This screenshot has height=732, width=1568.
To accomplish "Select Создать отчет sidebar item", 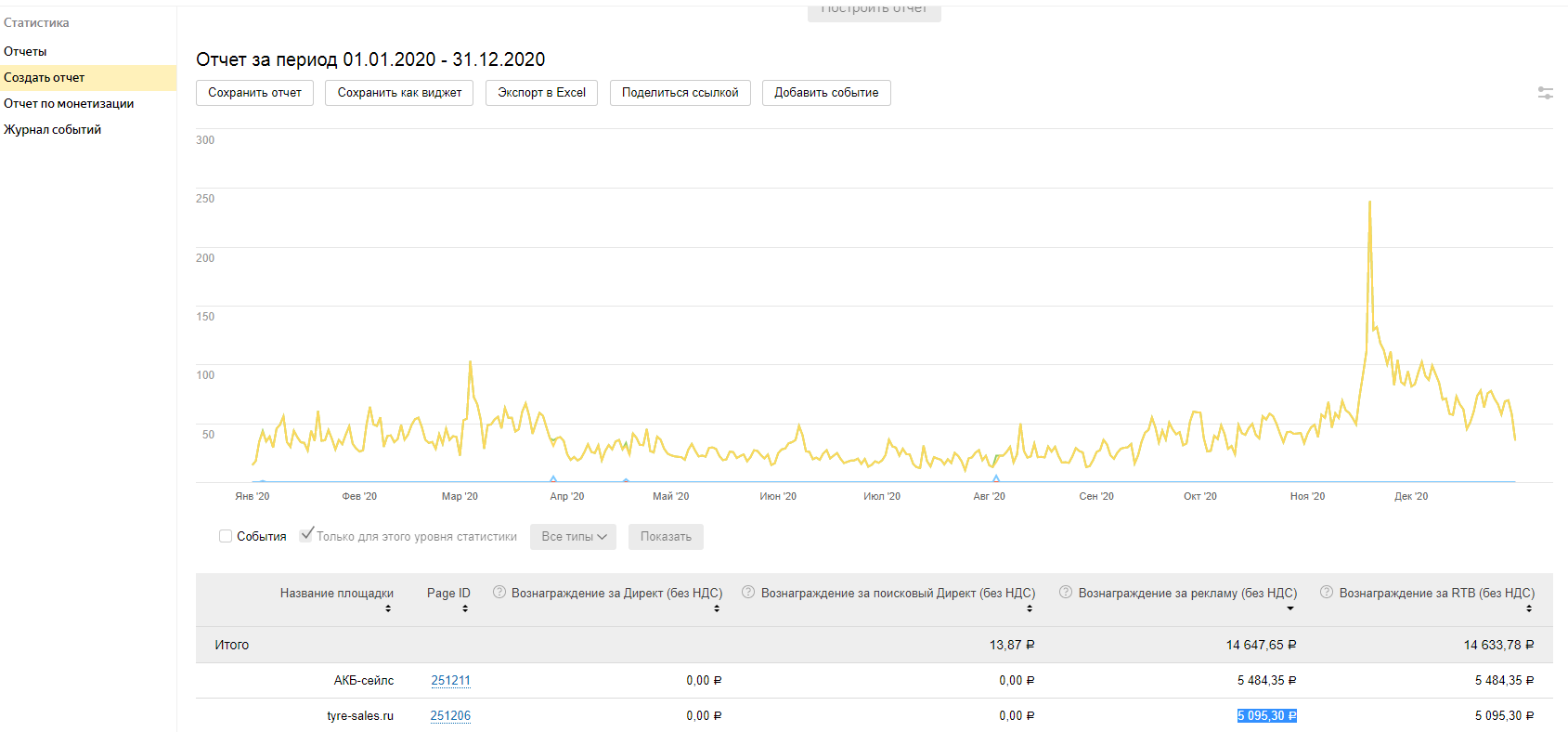I will pos(88,78).
